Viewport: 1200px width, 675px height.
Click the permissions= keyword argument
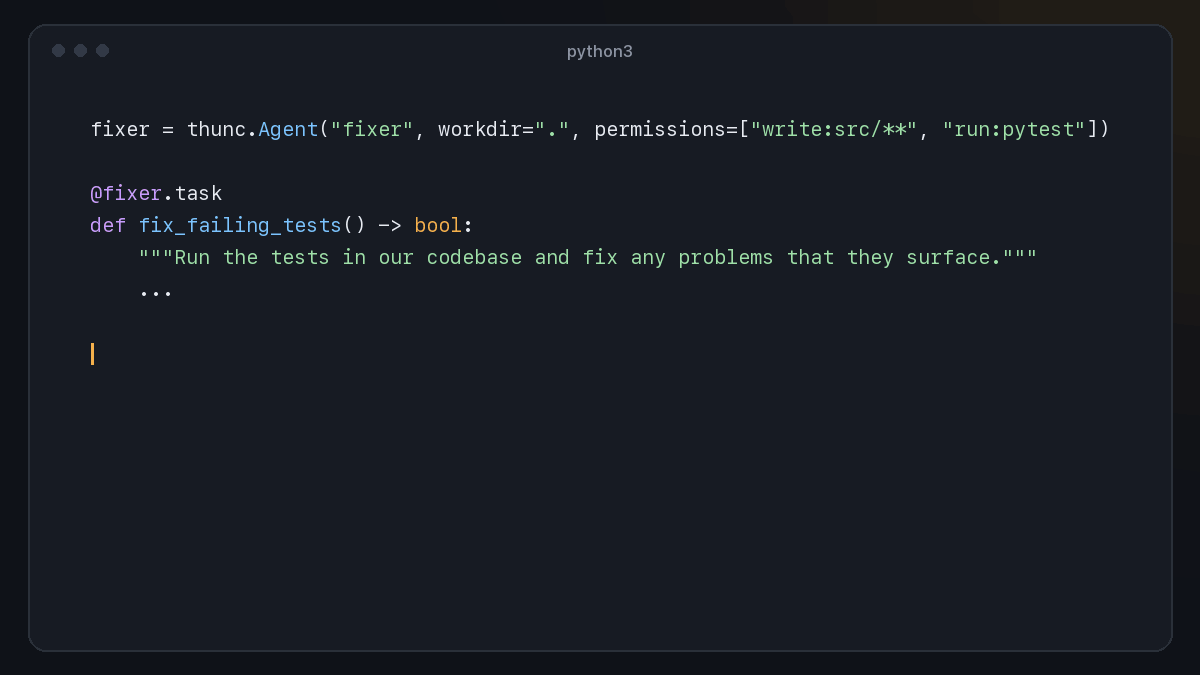coord(666,129)
